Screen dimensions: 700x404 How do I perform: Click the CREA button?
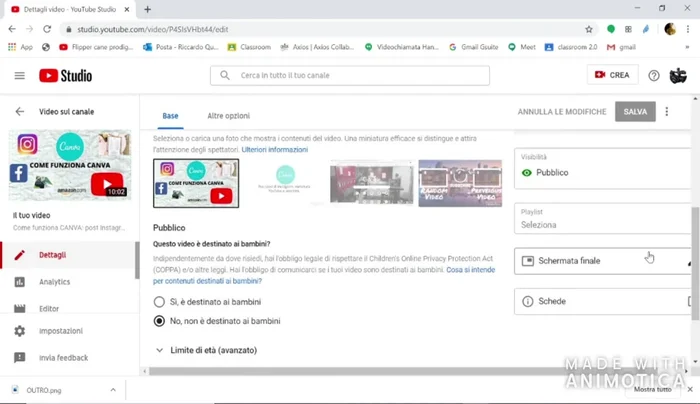click(612, 75)
